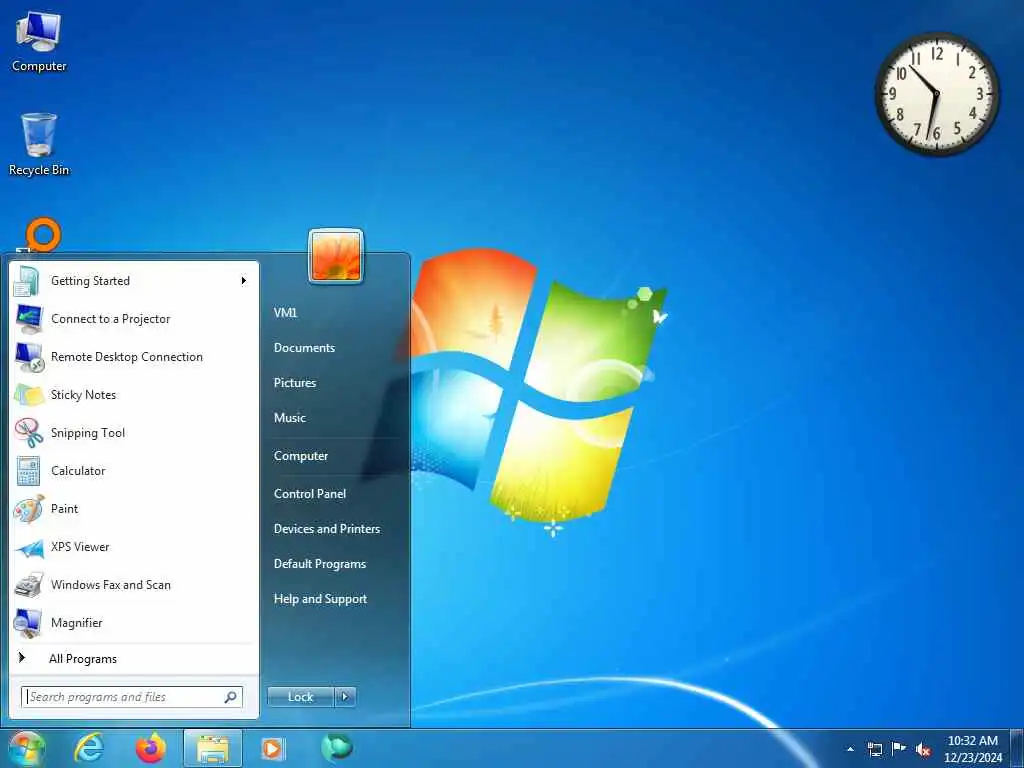Click the "Connect to a Projector" label
Viewport: 1024px width, 768px height.
coord(110,319)
